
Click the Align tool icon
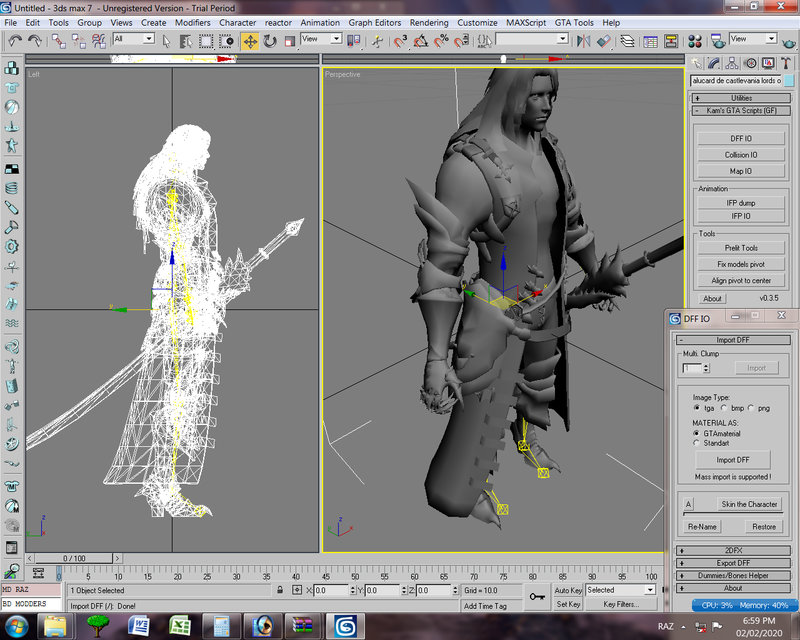click(604, 41)
